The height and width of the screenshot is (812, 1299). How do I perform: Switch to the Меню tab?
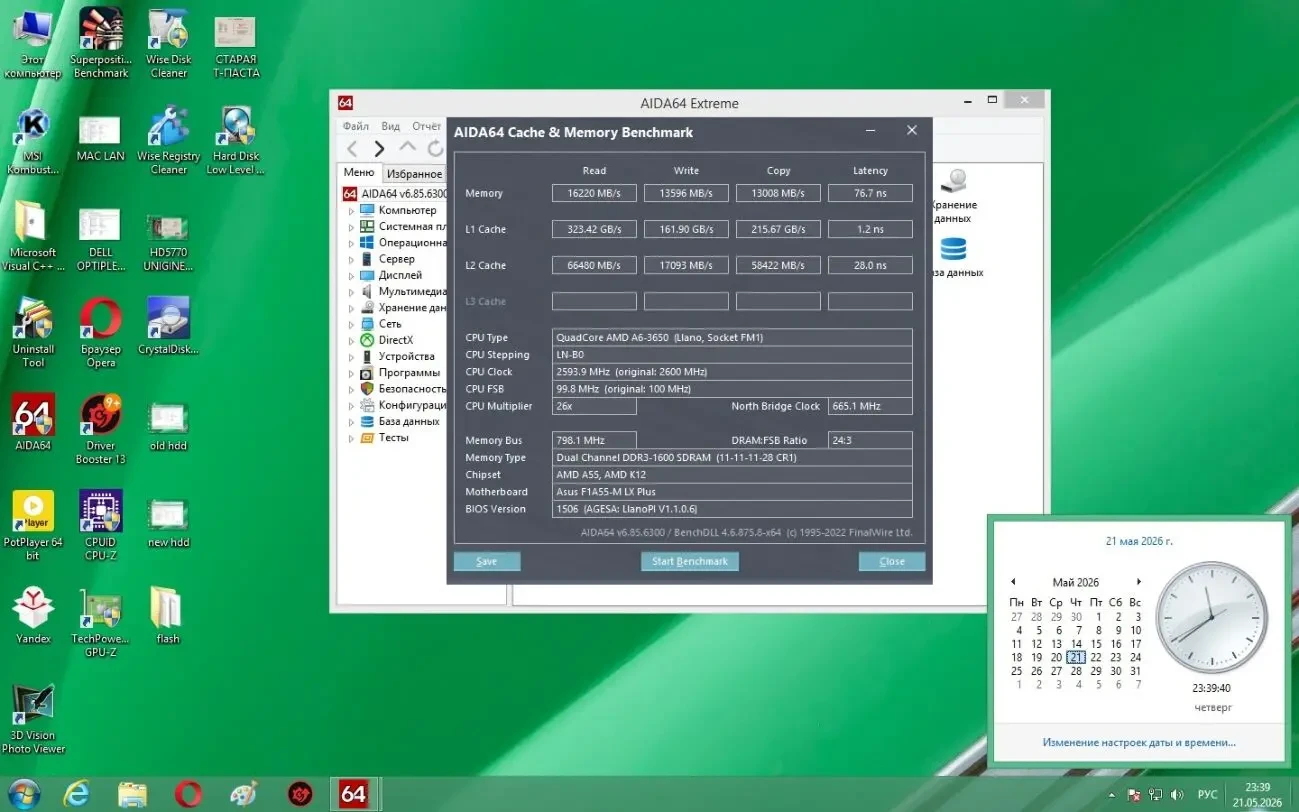(359, 173)
